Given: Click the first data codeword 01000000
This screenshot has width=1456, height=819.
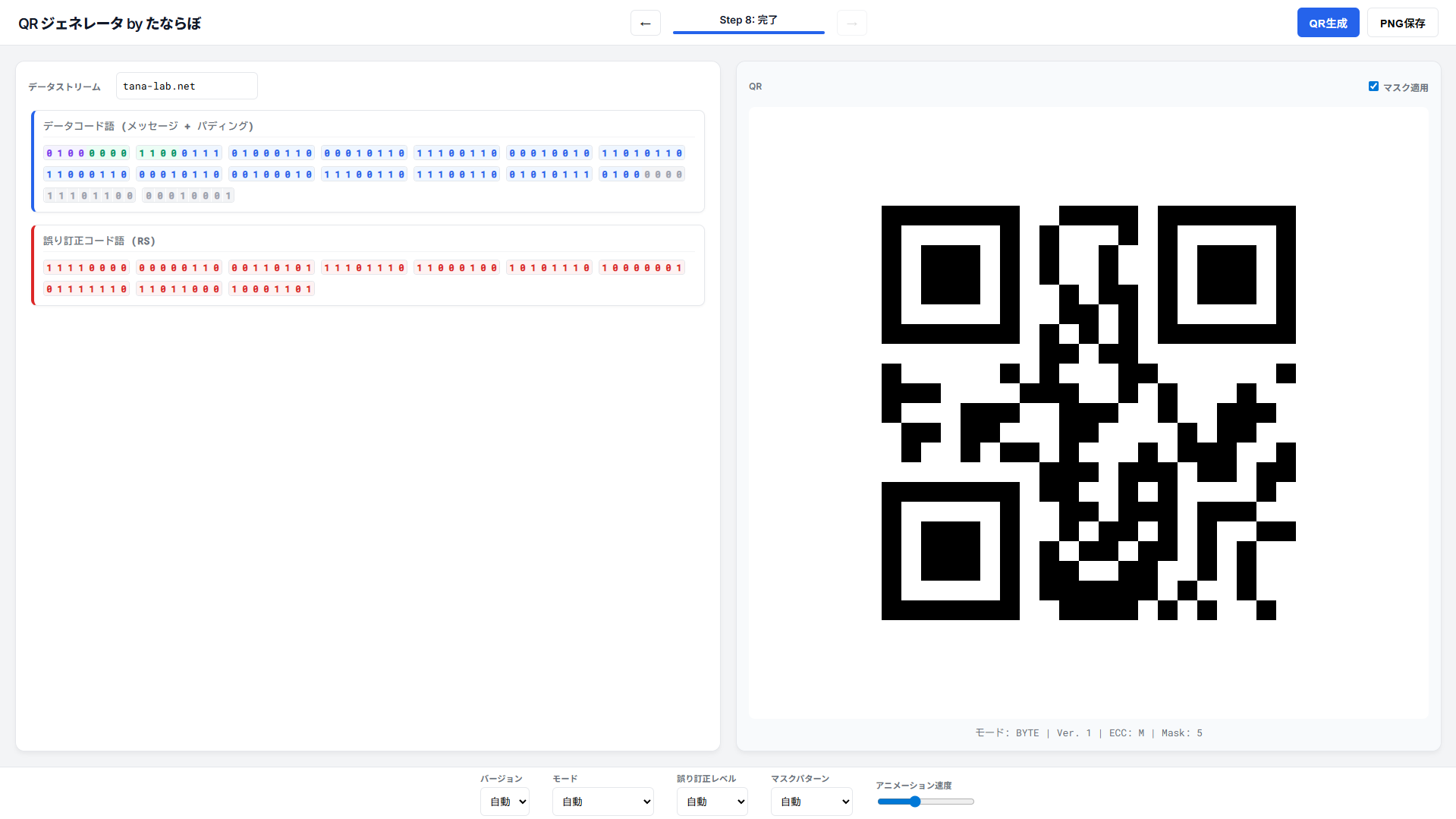Looking at the screenshot, I should (x=86, y=153).
